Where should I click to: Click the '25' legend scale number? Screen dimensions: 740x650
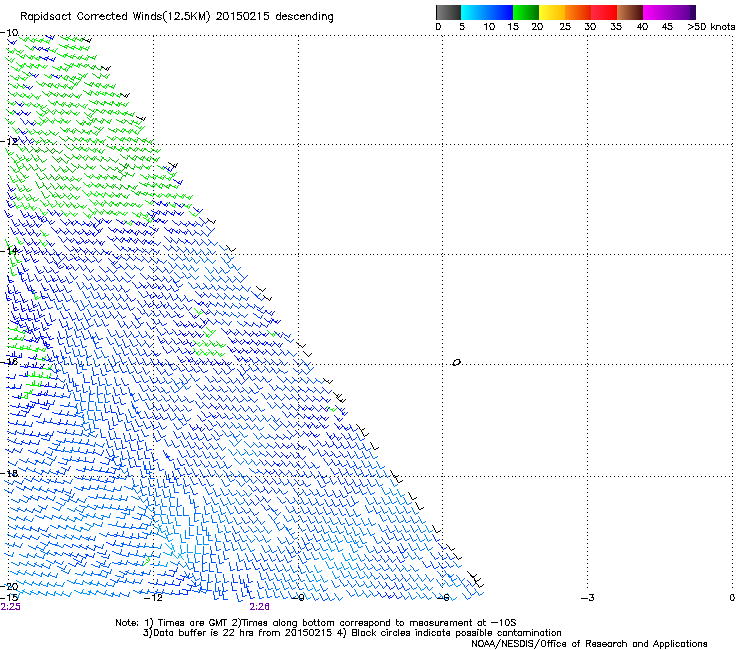(x=565, y=27)
